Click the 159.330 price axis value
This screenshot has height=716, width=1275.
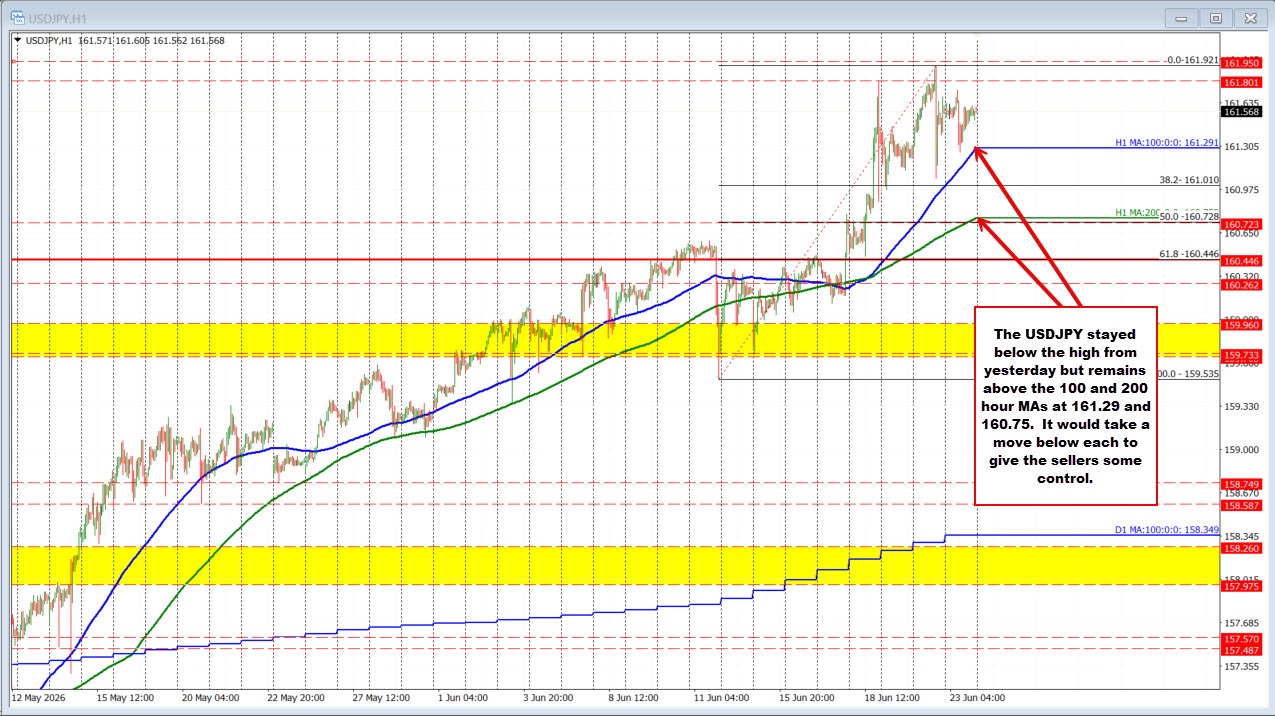(x=1243, y=406)
